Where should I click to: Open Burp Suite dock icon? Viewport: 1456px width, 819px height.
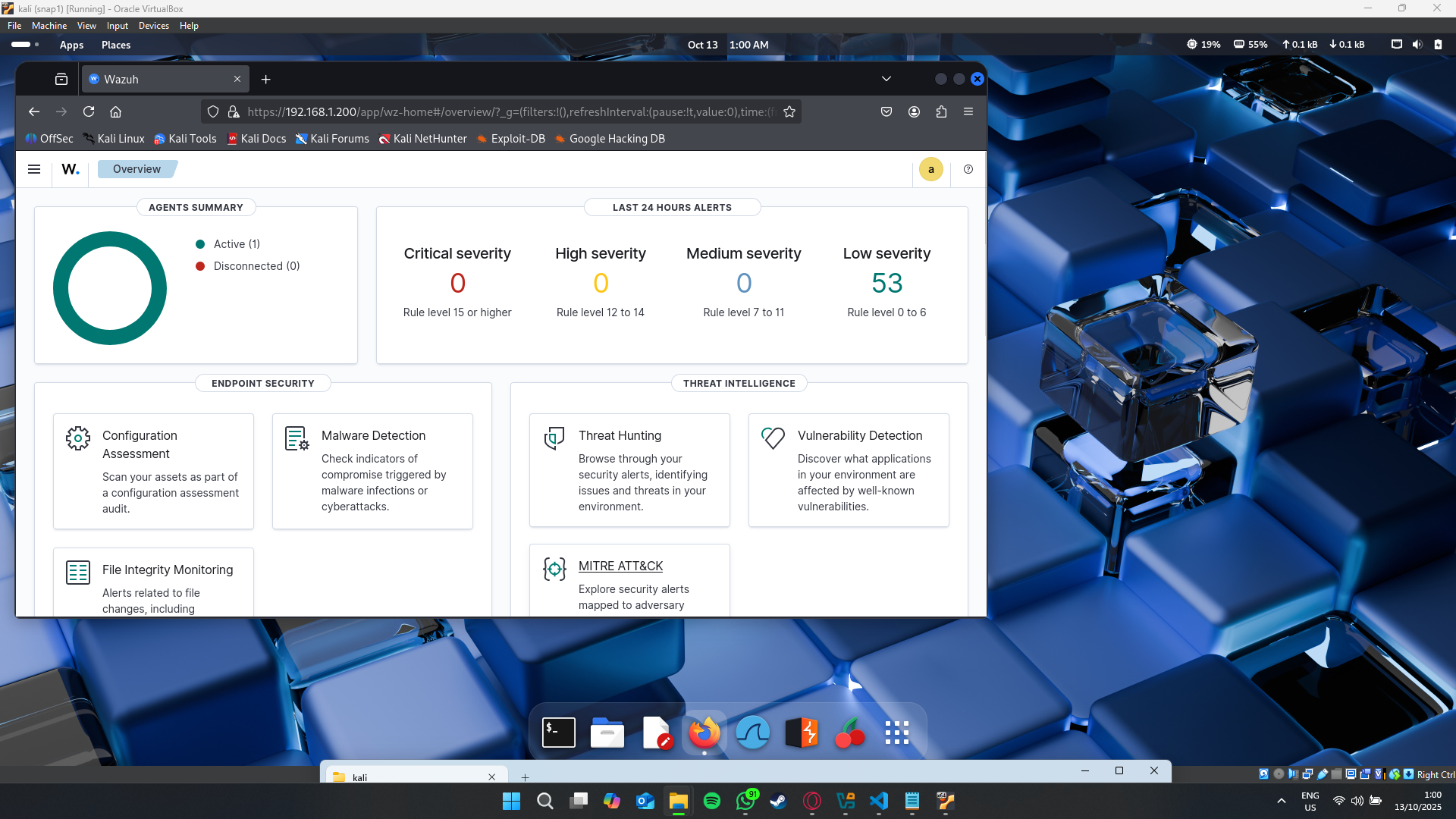802,733
